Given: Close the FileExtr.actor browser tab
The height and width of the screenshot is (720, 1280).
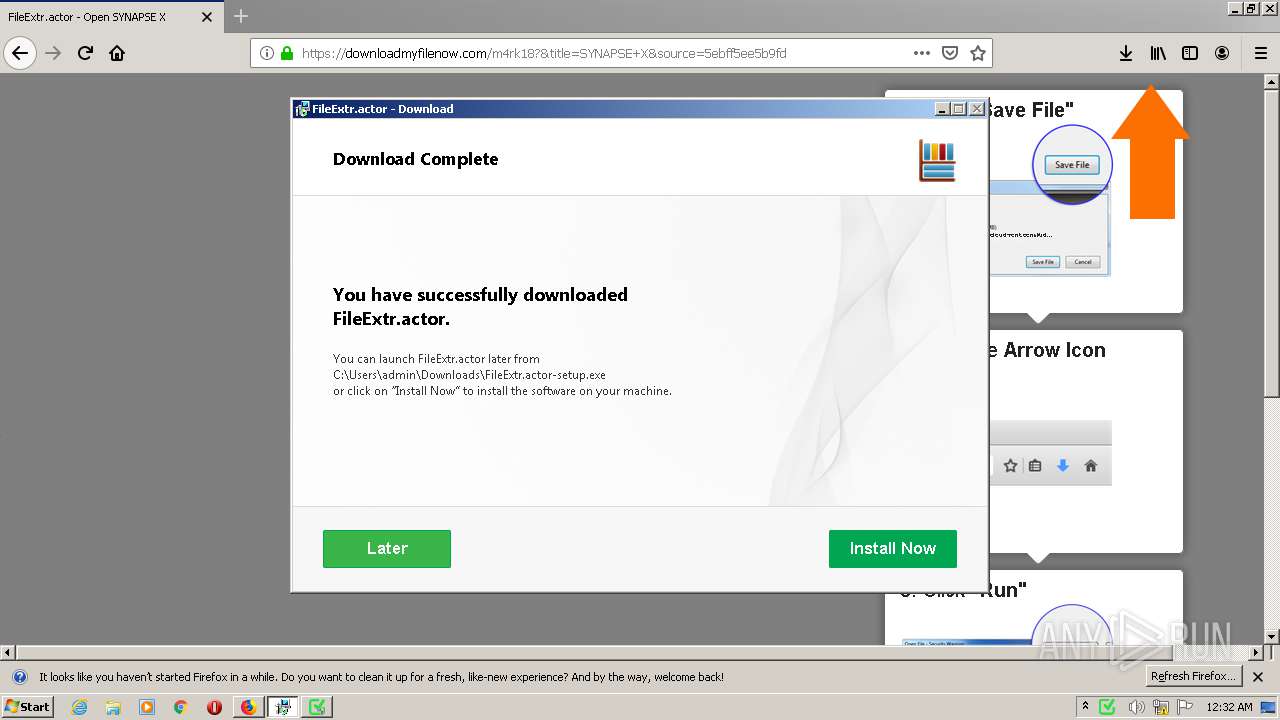Looking at the screenshot, I should click(x=207, y=17).
